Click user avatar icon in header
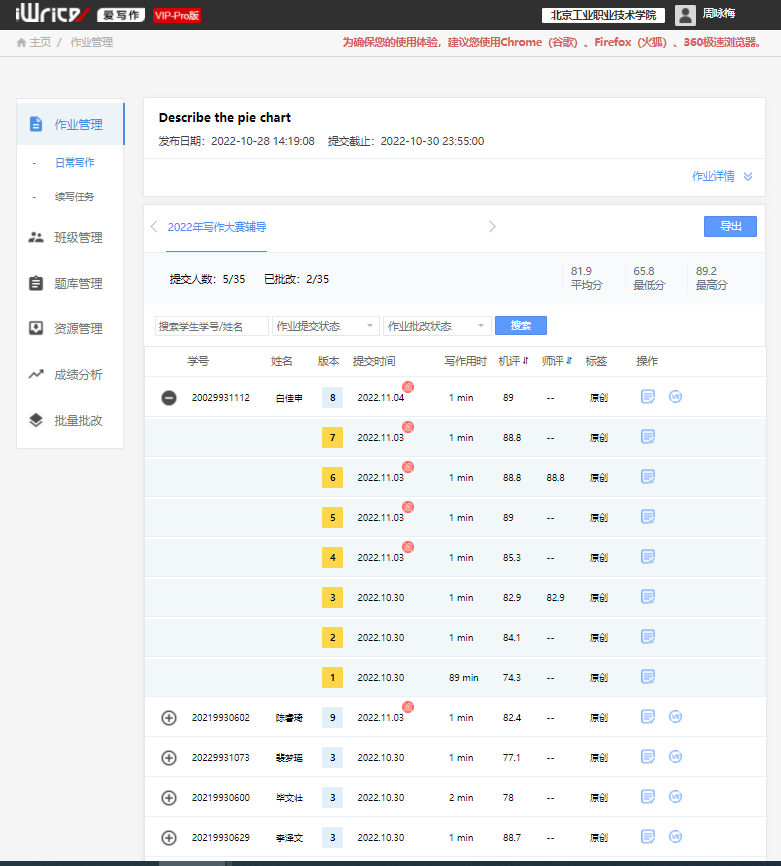781x866 pixels. [685, 15]
